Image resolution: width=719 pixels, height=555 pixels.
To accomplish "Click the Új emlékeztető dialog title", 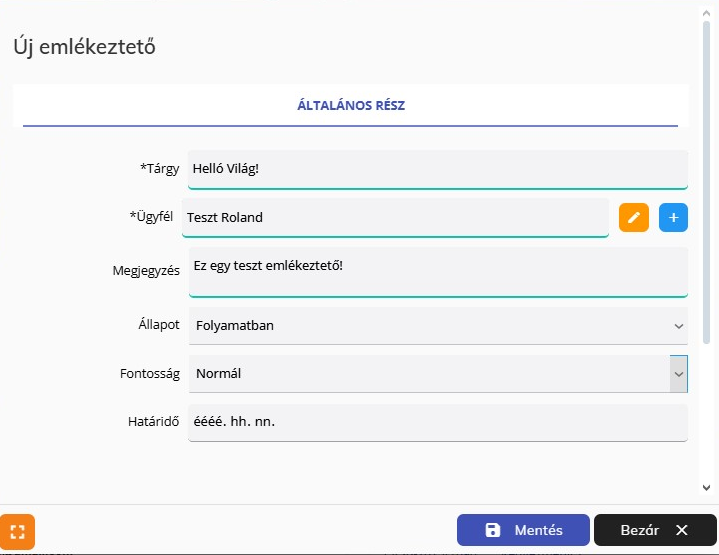I will pyautogui.click(x=84, y=46).
